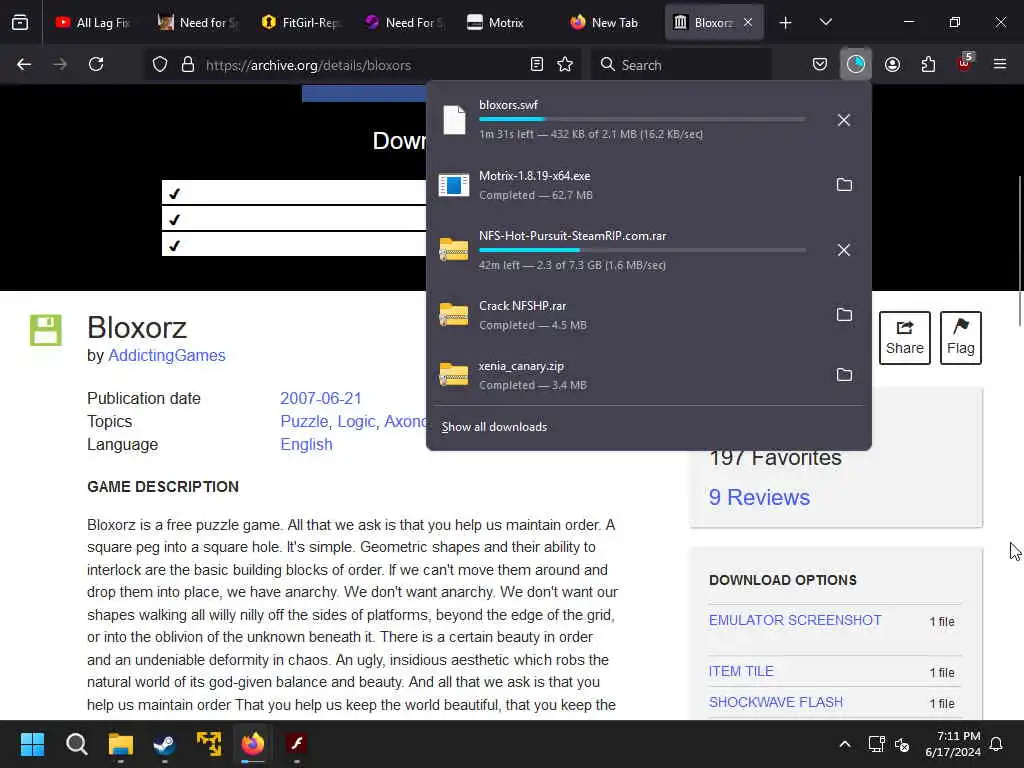Open a new tab with plus button
The image size is (1024, 768).
(x=786, y=23)
